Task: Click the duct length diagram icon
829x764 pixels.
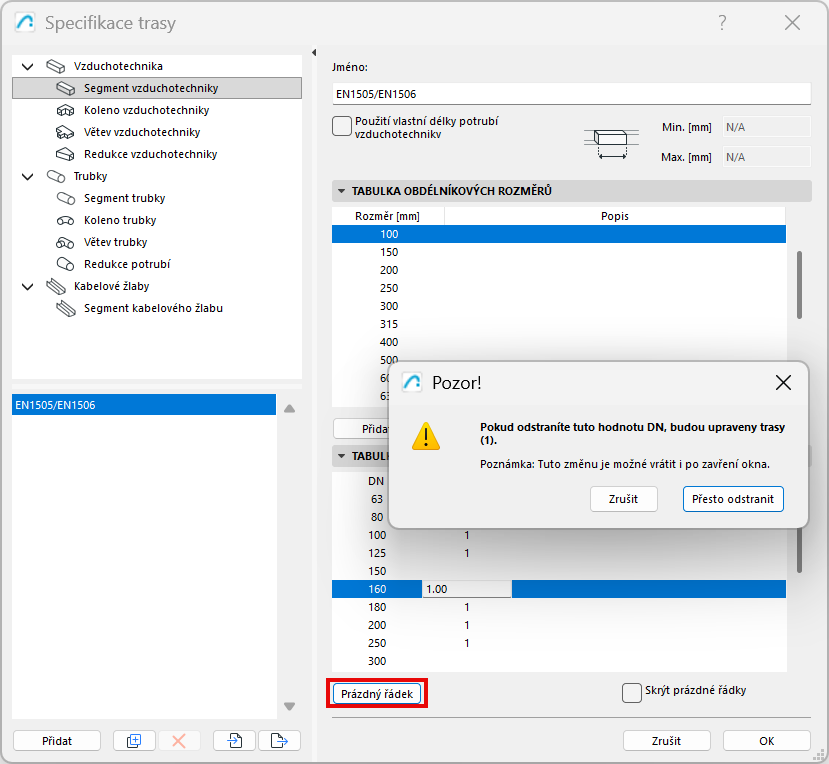Action: [x=611, y=142]
